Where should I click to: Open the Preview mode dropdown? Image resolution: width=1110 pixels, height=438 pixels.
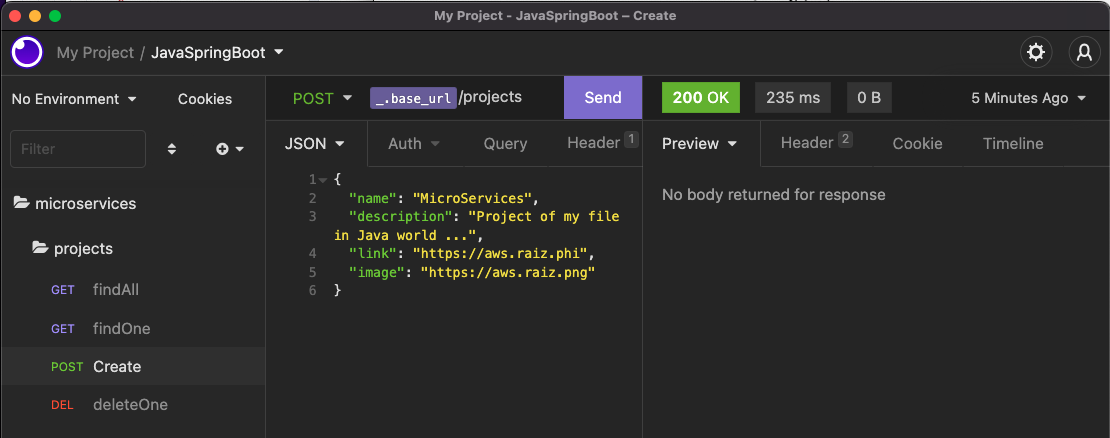click(699, 144)
